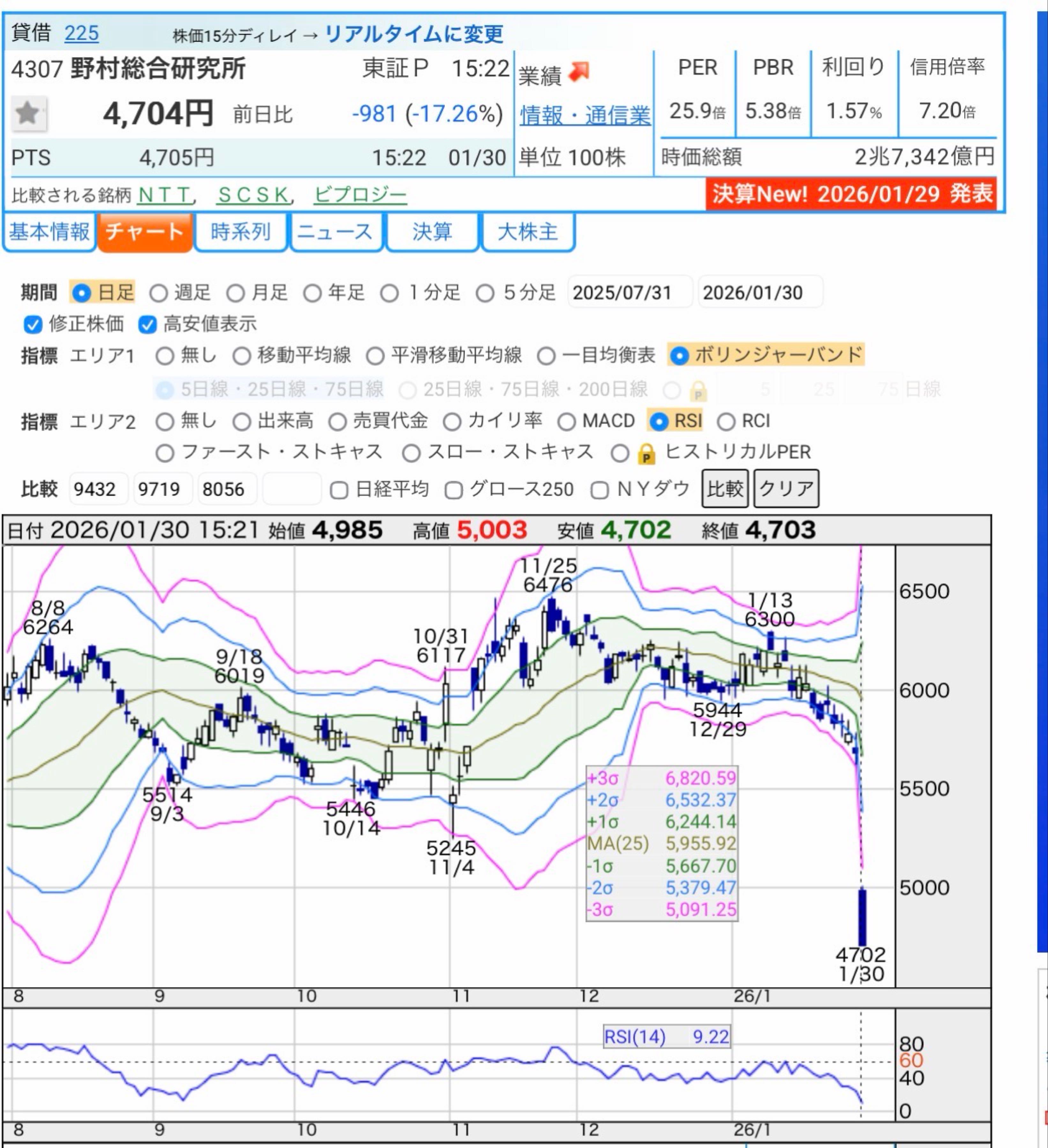Tick the 修正株価 checkbox
1048x1148 pixels.
coord(33,325)
